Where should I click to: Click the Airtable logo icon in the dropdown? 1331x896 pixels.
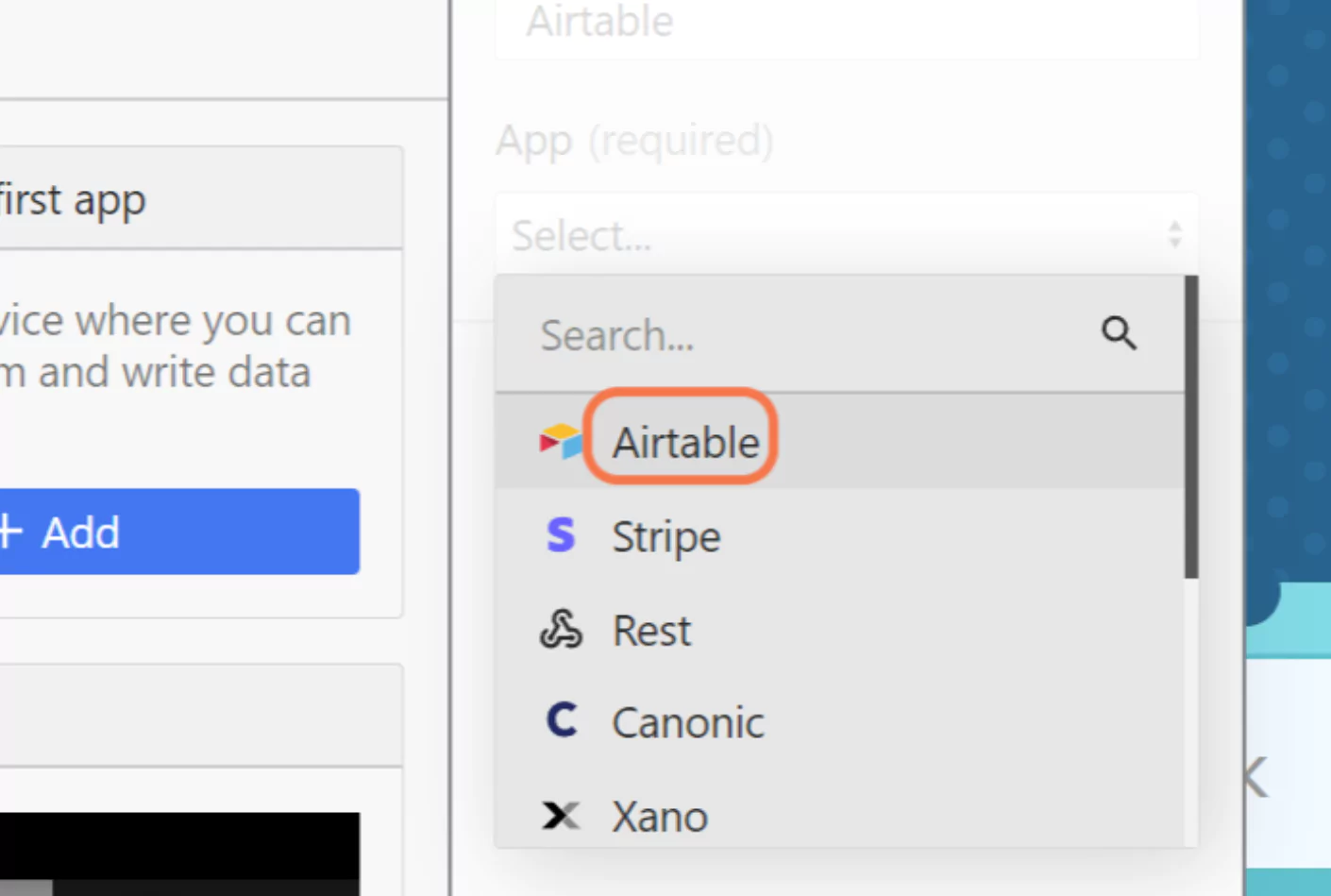point(561,441)
